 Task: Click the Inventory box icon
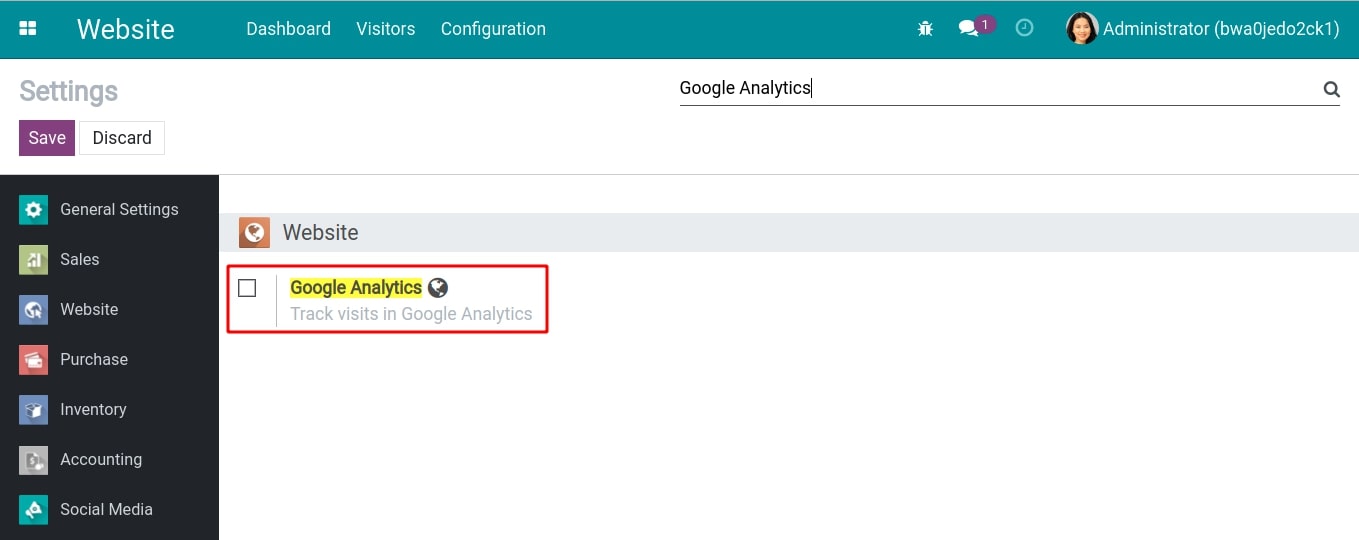(x=33, y=410)
